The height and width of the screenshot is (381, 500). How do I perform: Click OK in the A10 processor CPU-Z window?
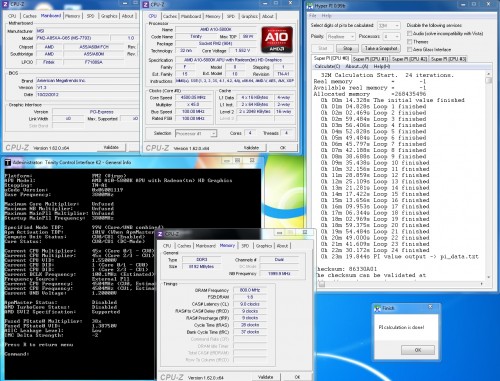coord(283,147)
